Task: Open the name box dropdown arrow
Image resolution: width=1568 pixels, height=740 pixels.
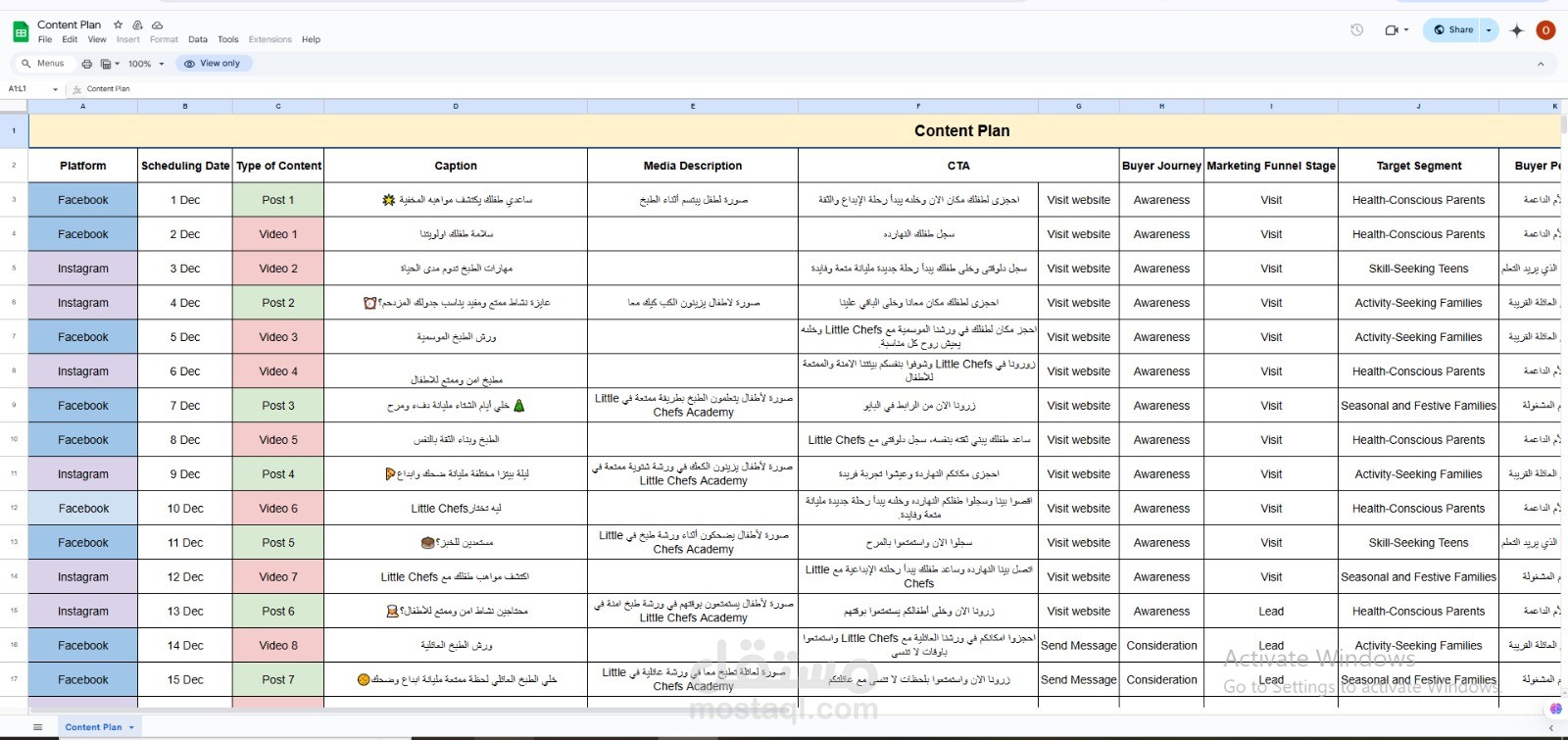Action: 56,89
